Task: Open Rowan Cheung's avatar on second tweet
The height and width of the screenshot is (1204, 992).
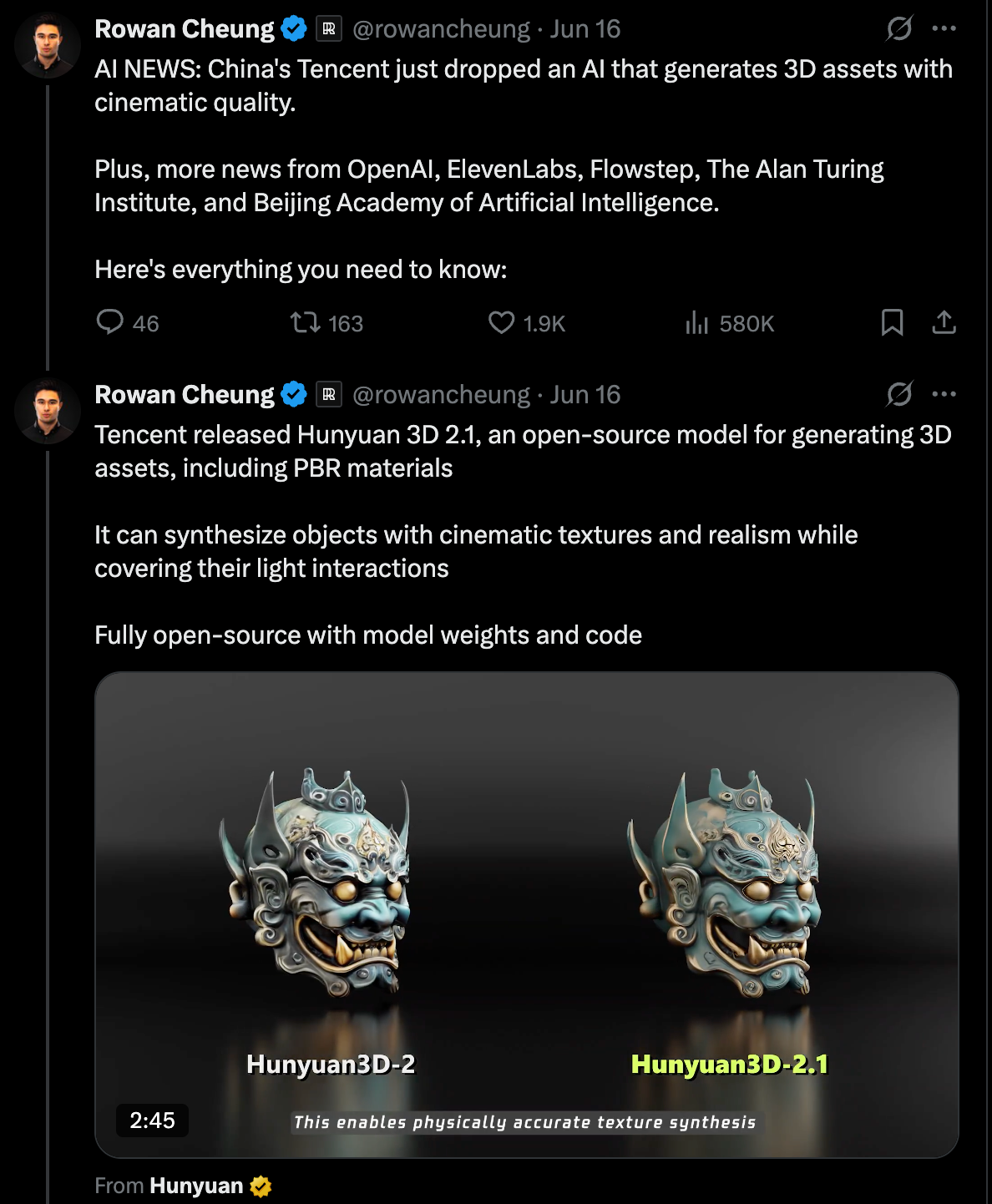Action: [x=48, y=411]
